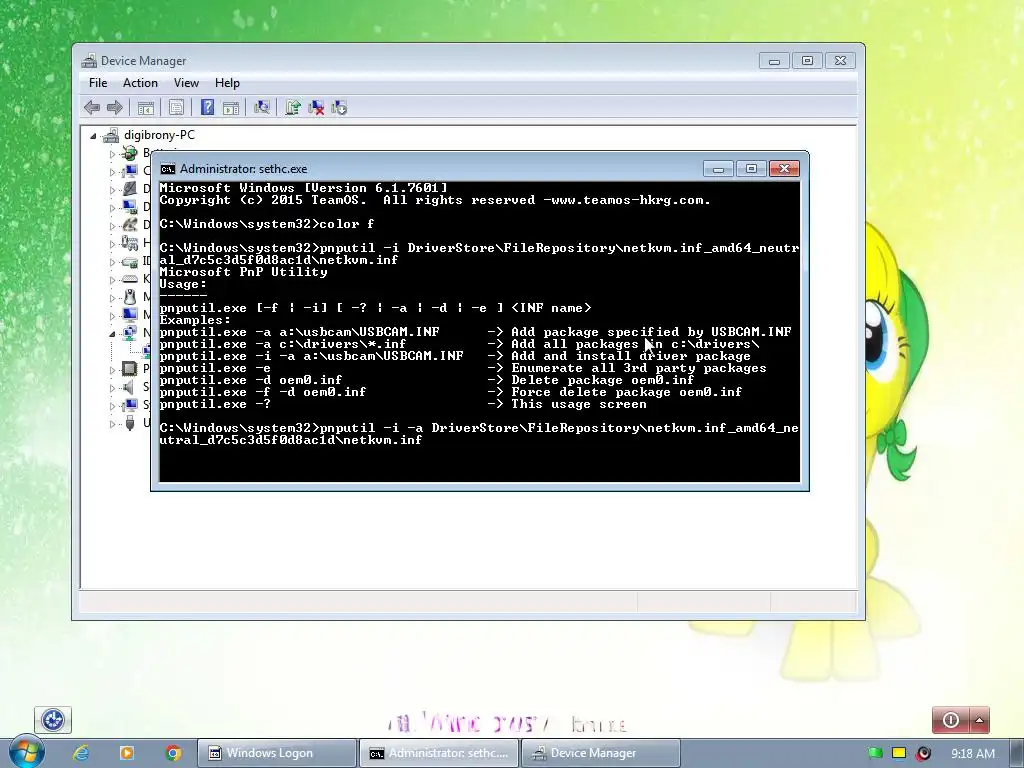Viewport: 1024px width, 768px height.
Task: Select the processor chip category icon
Action: click(x=130, y=368)
